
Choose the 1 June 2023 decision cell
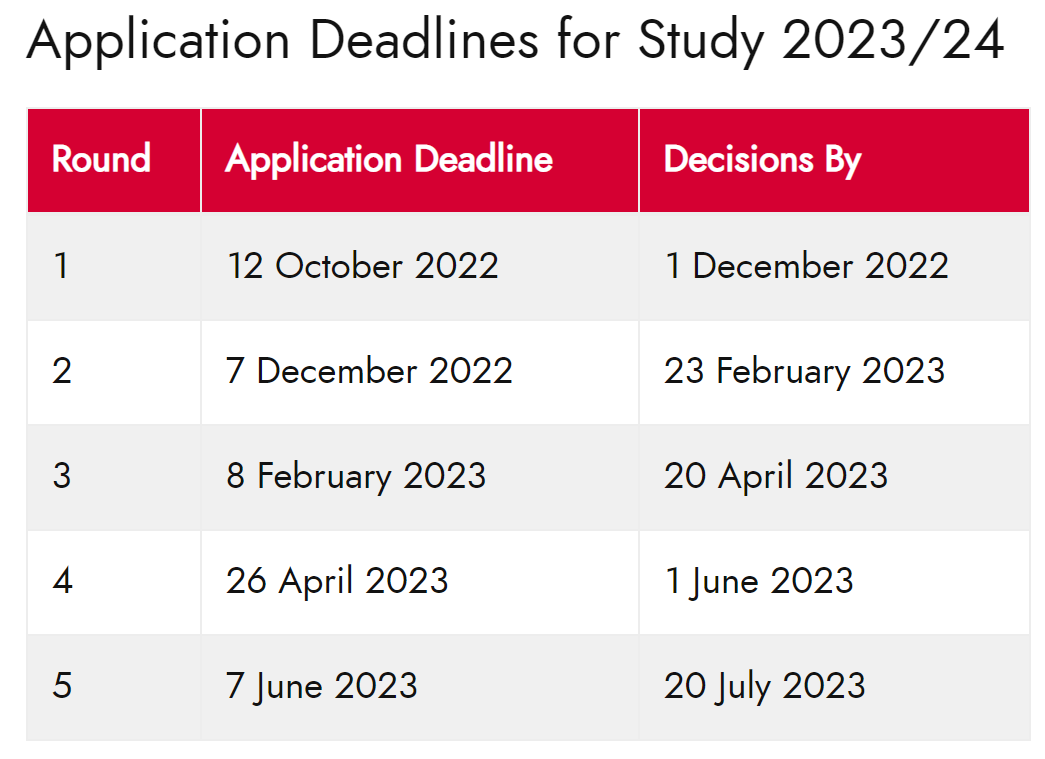click(835, 582)
